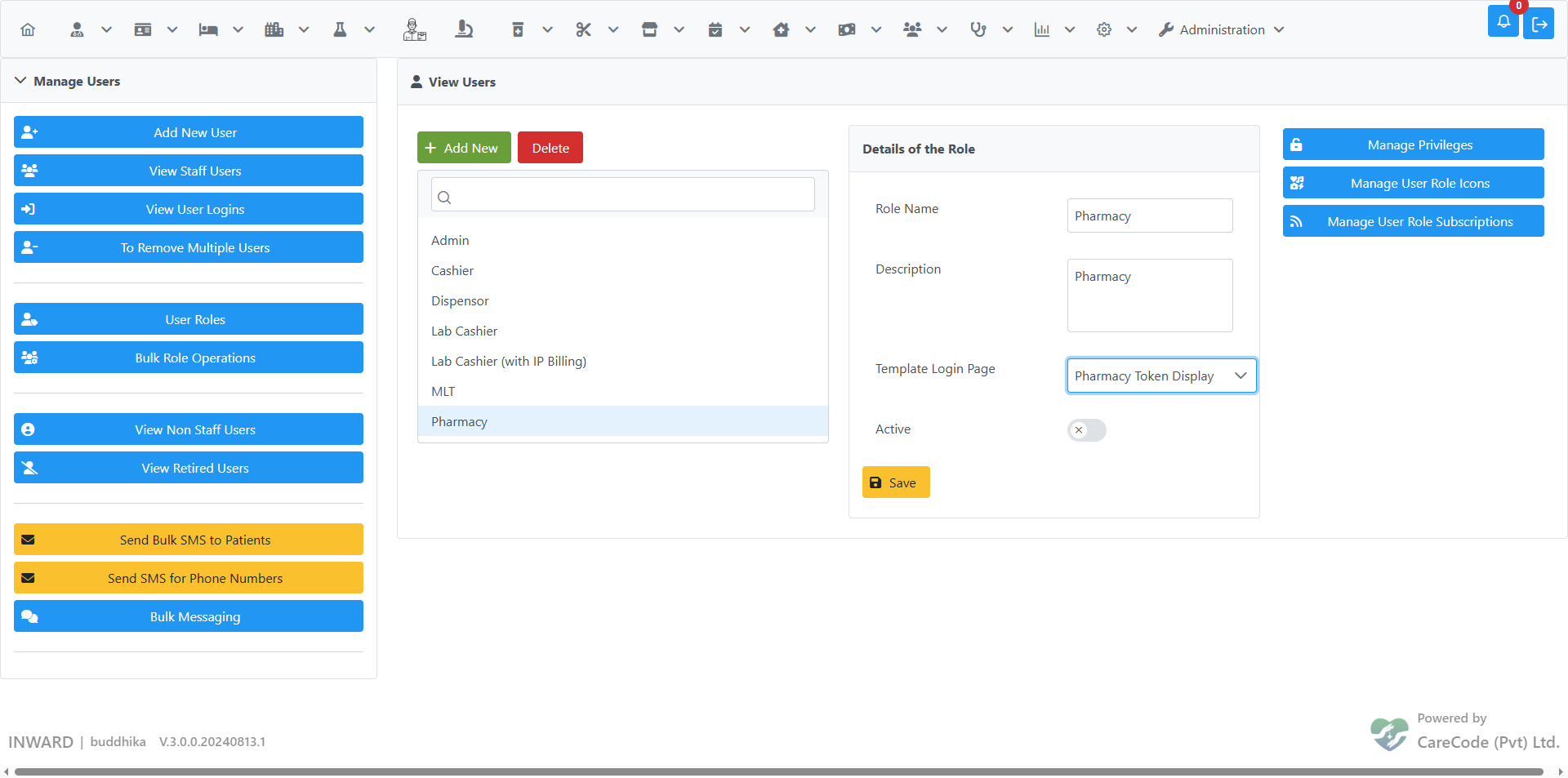Click the Add New User person-plus icon
The height and width of the screenshot is (778, 1568).
[x=29, y=132]
